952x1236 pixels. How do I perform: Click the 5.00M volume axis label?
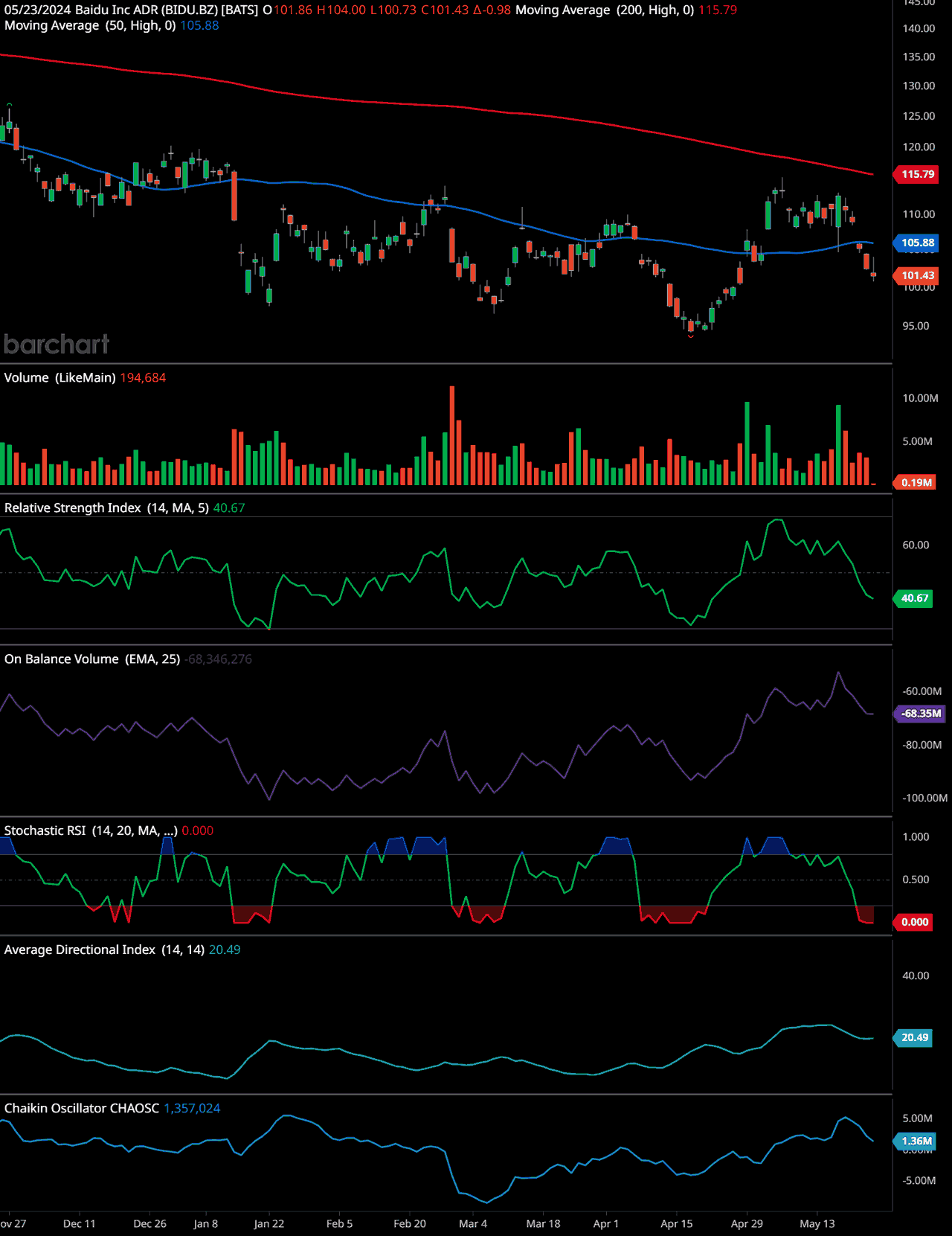tap(917, 441)
